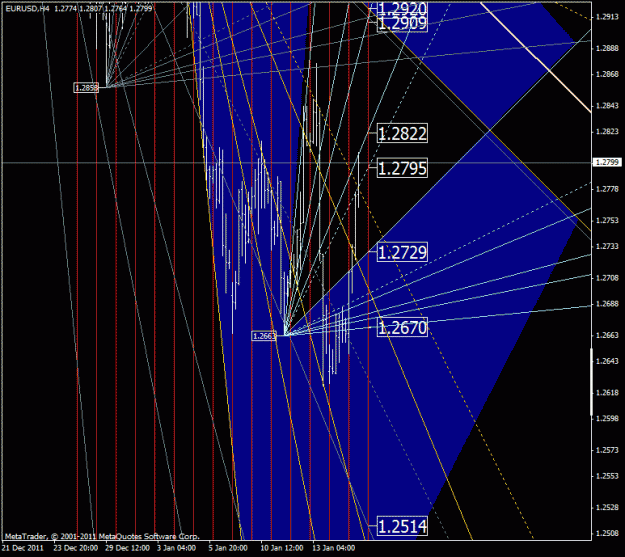Click the 3 Jan 04:00 time label

click(x=176, y=548)
